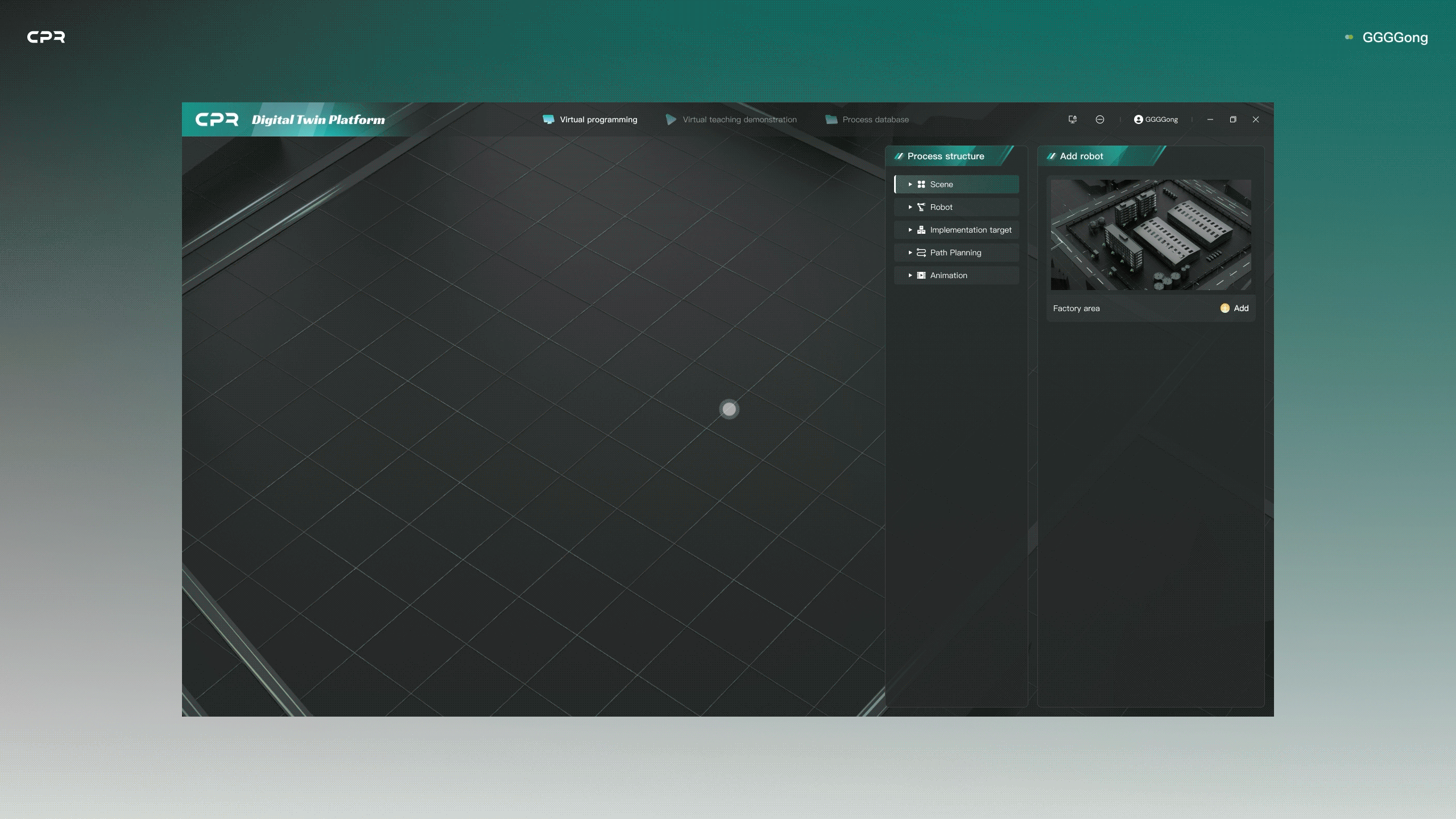Click the GGGGong user avatar icon
The width and height of the screenshot is (1456, 819).
pos(1138,119)
